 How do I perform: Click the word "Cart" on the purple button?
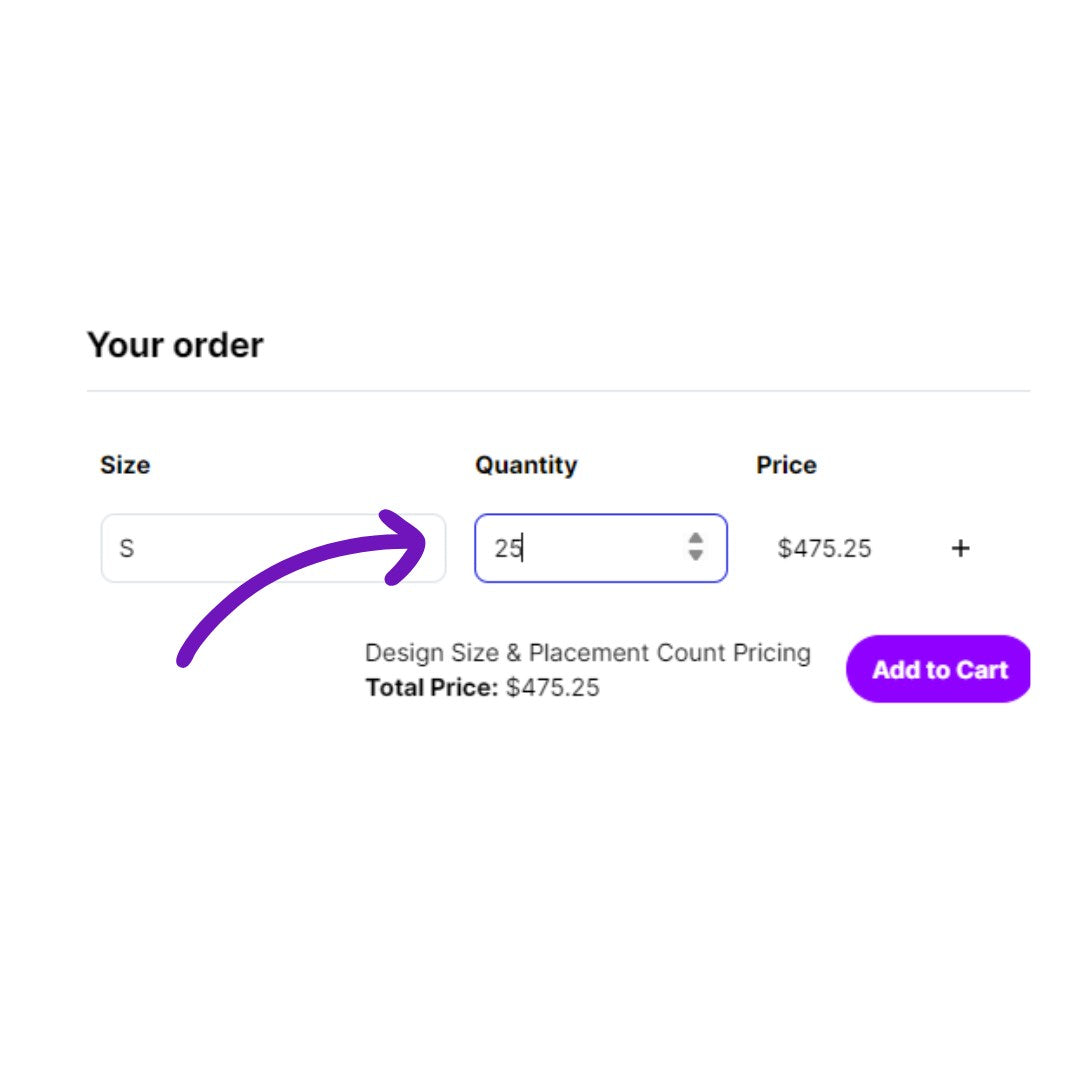pos(981,669)
